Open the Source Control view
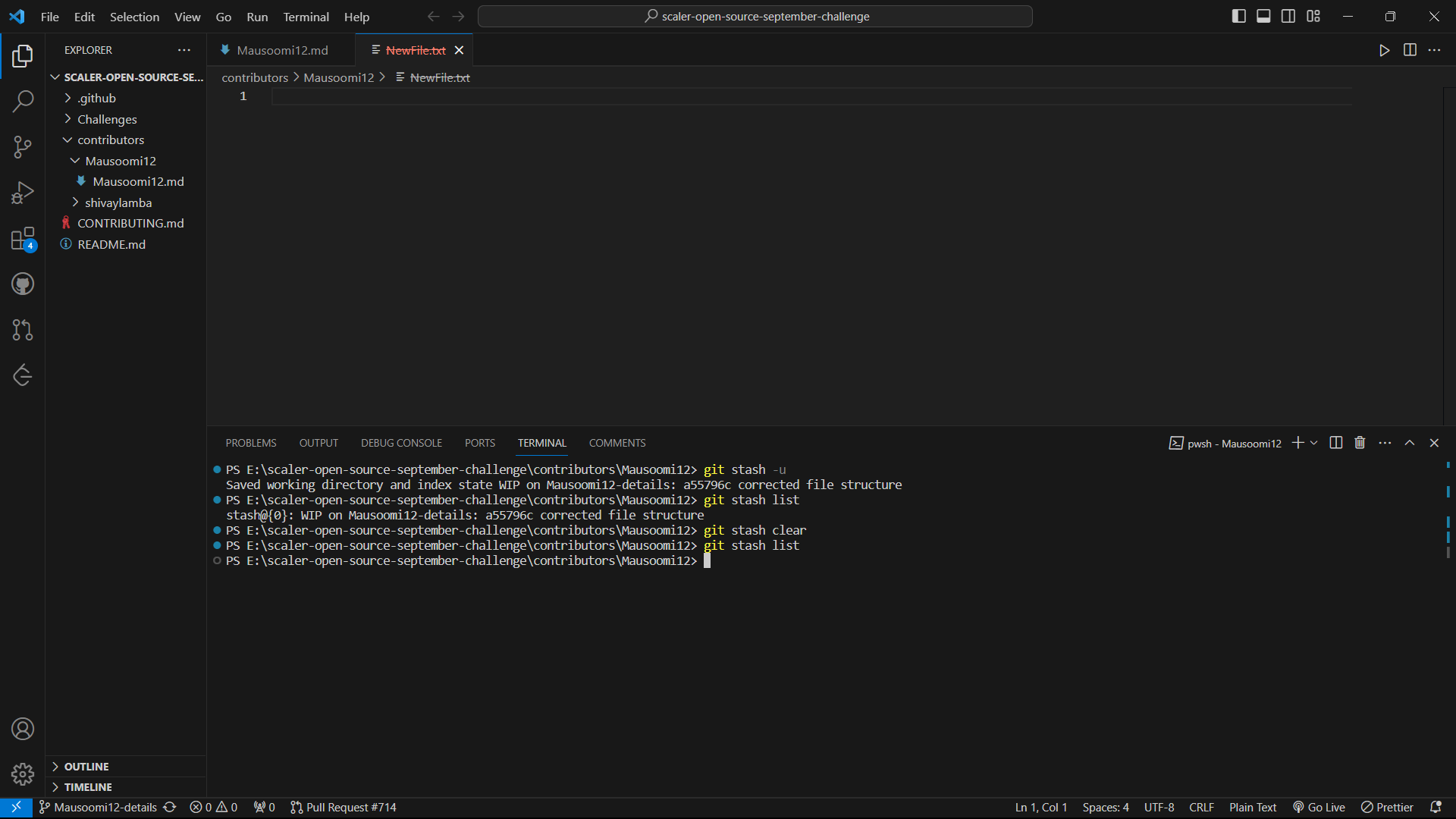Screen dimensions: 1456x819 point(23,147)
